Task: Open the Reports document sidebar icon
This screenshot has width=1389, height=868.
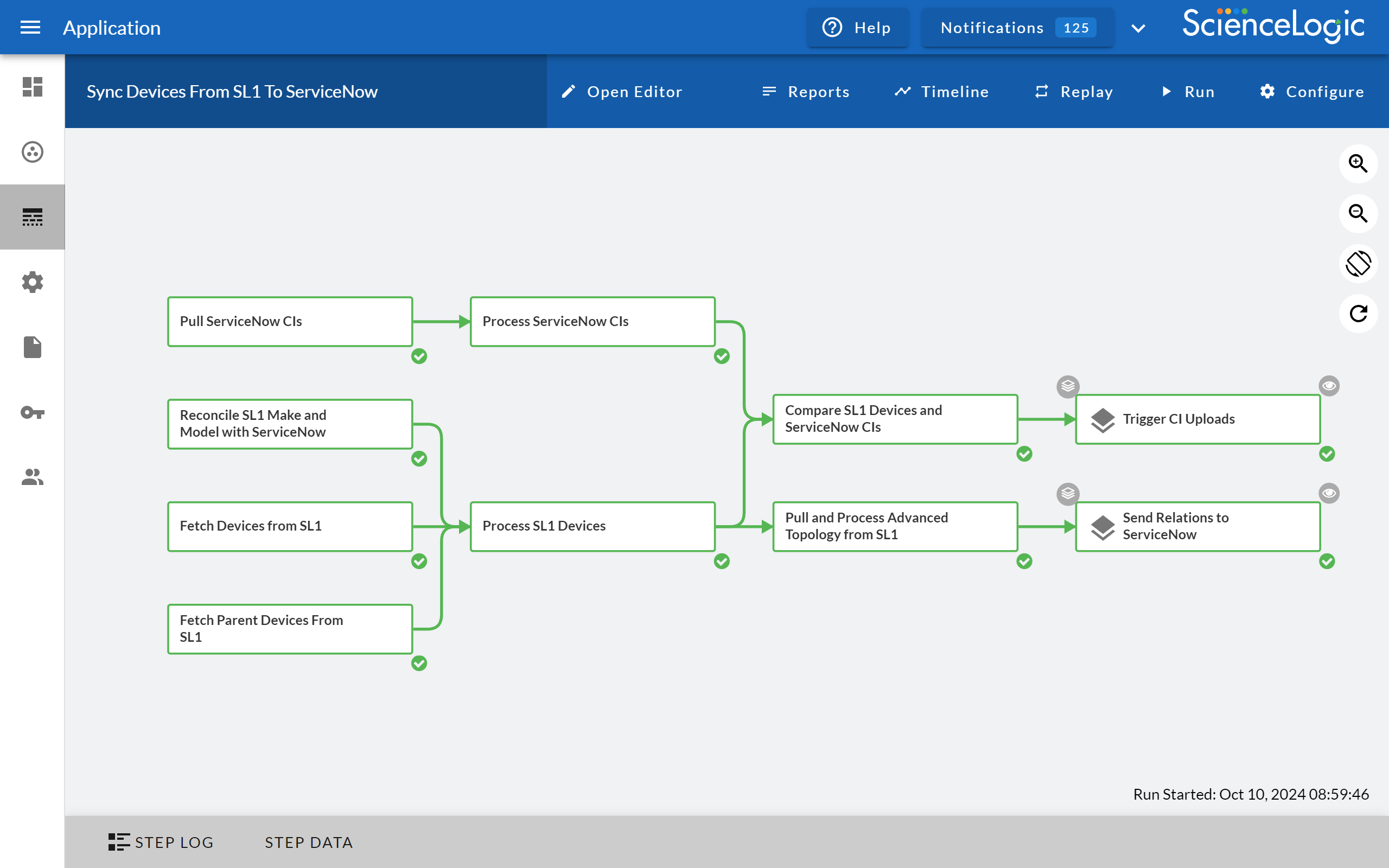Action: tap(32, 347)
